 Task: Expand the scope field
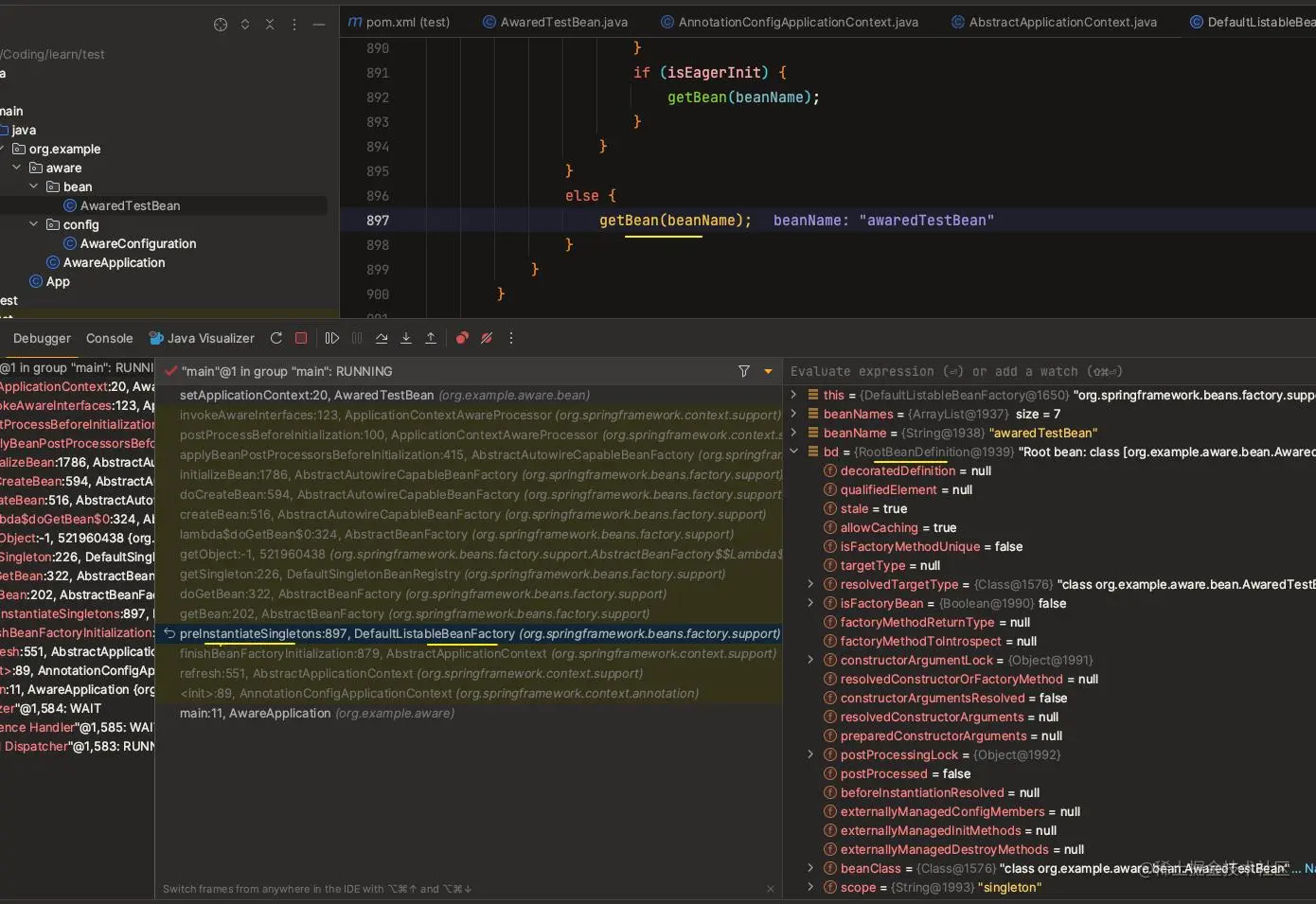coord(810,887)
